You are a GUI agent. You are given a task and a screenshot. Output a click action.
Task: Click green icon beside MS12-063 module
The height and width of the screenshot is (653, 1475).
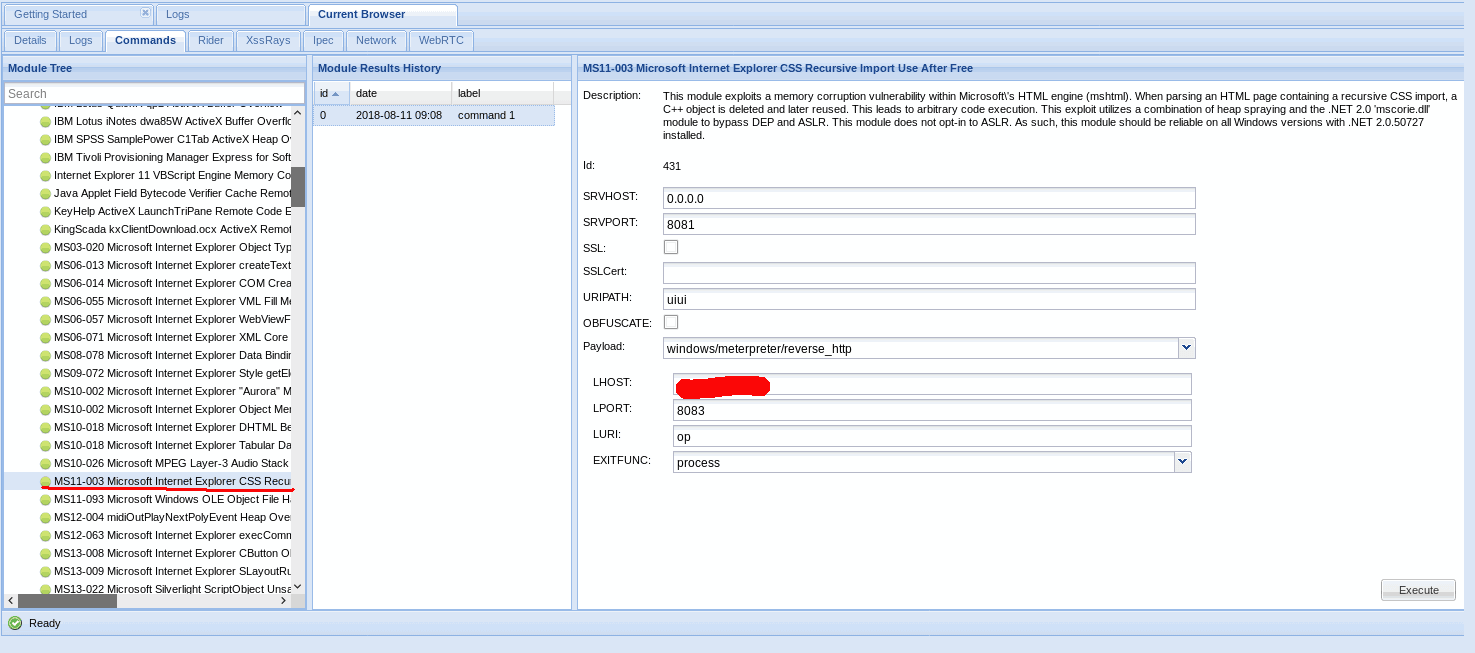(45, 536)
